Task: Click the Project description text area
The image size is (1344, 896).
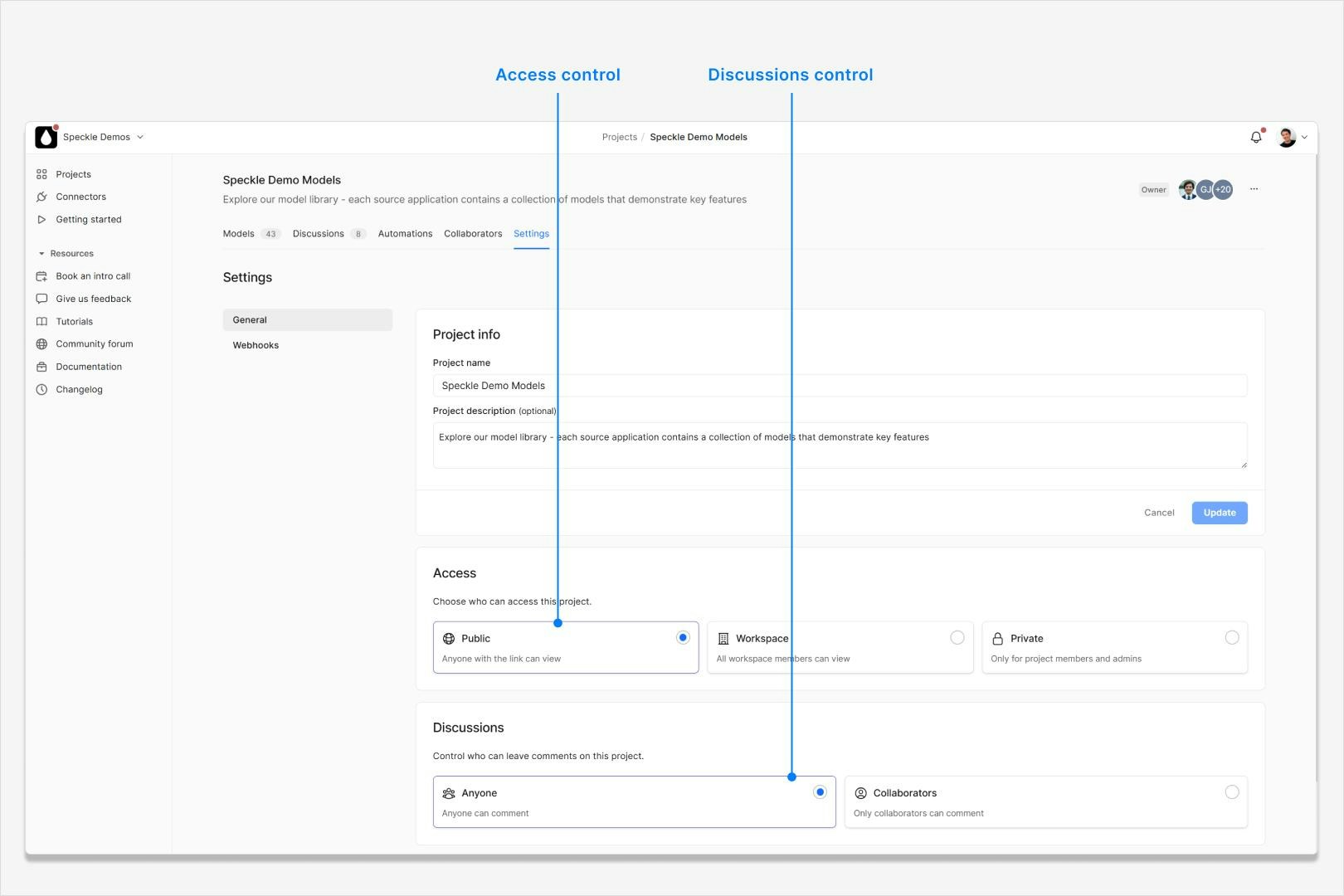Action: point(840,446)
